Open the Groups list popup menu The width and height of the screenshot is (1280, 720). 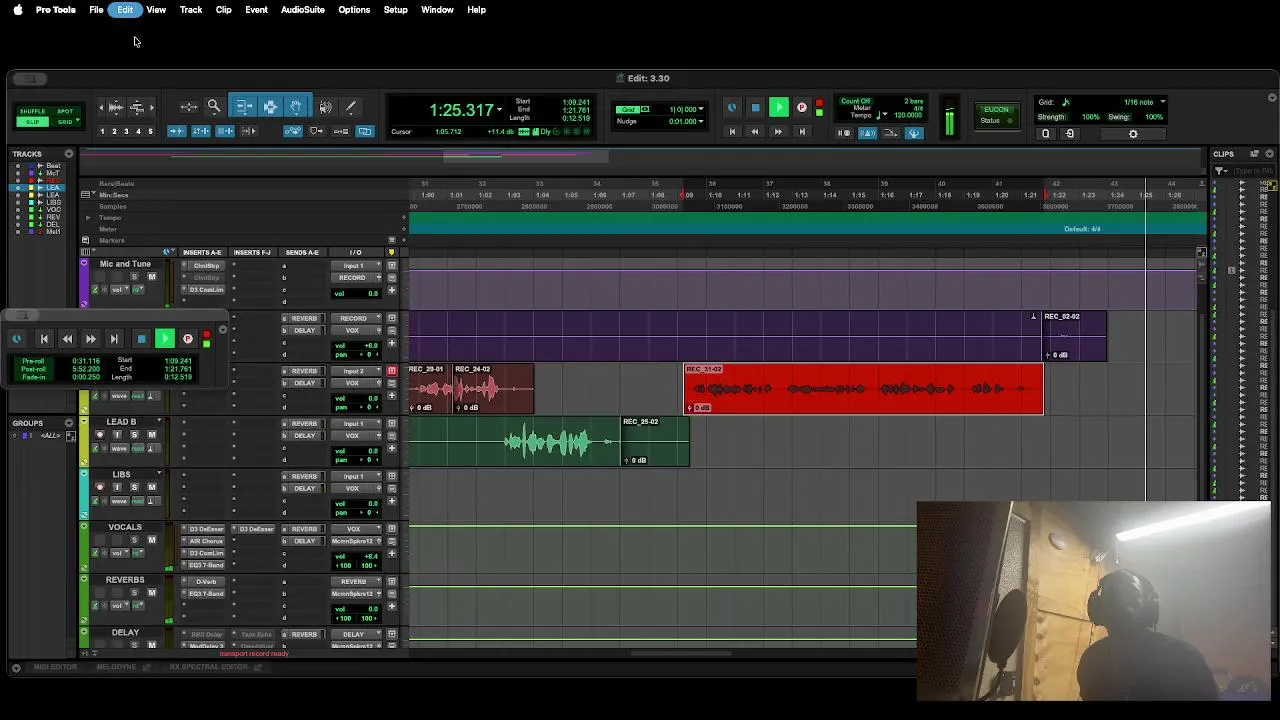(69, 423)
